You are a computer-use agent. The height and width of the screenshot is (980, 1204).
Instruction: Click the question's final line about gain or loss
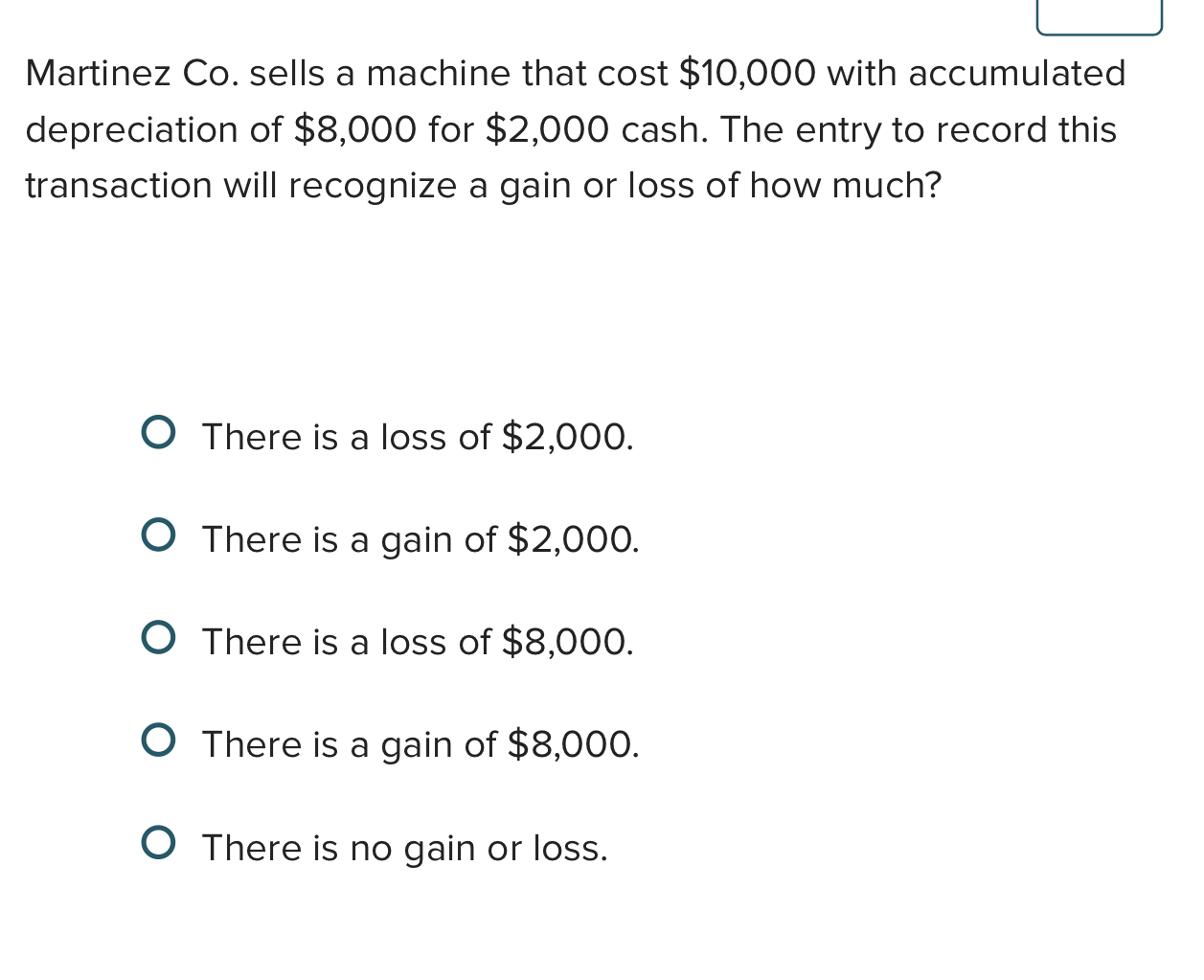point(484,186)
